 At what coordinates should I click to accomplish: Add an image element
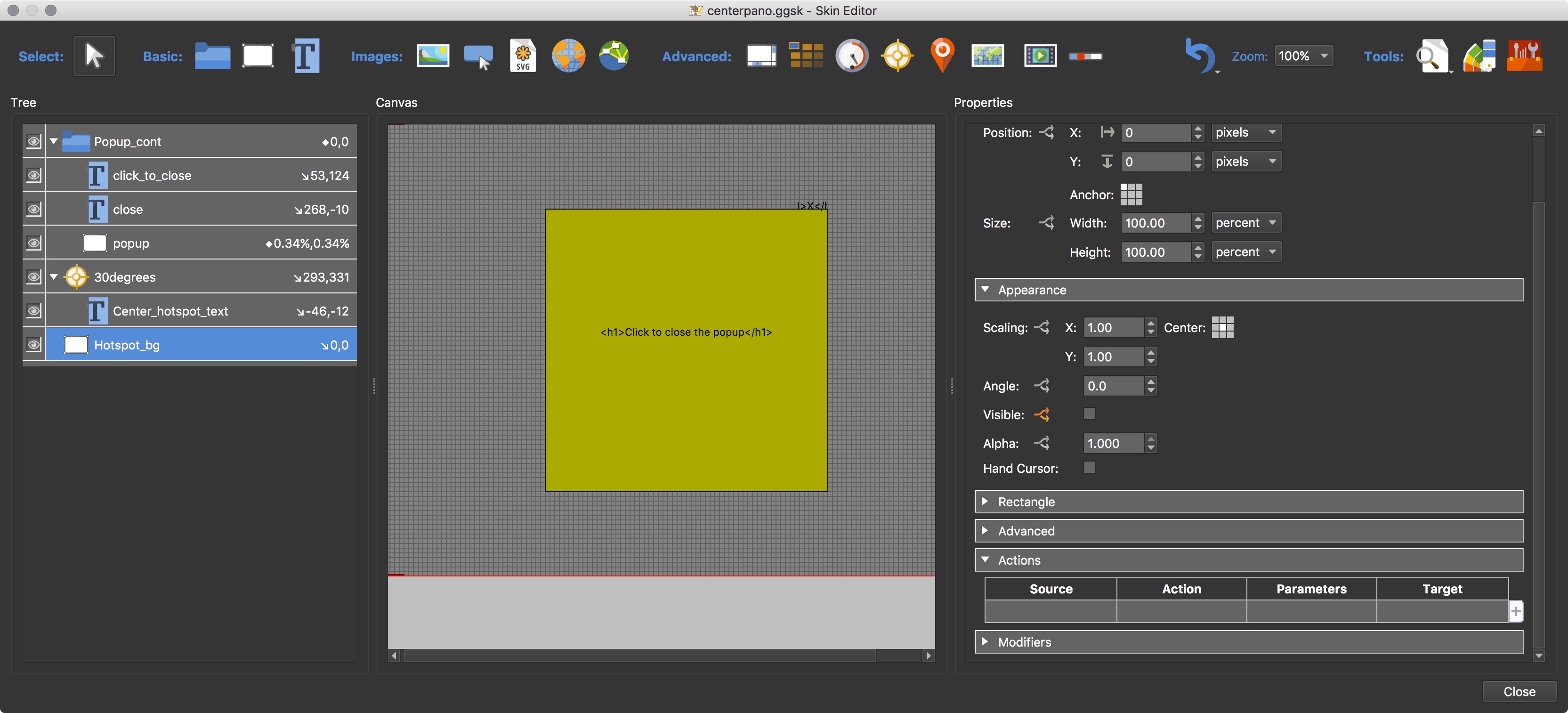pyautogui.click(x=433, y=56)
